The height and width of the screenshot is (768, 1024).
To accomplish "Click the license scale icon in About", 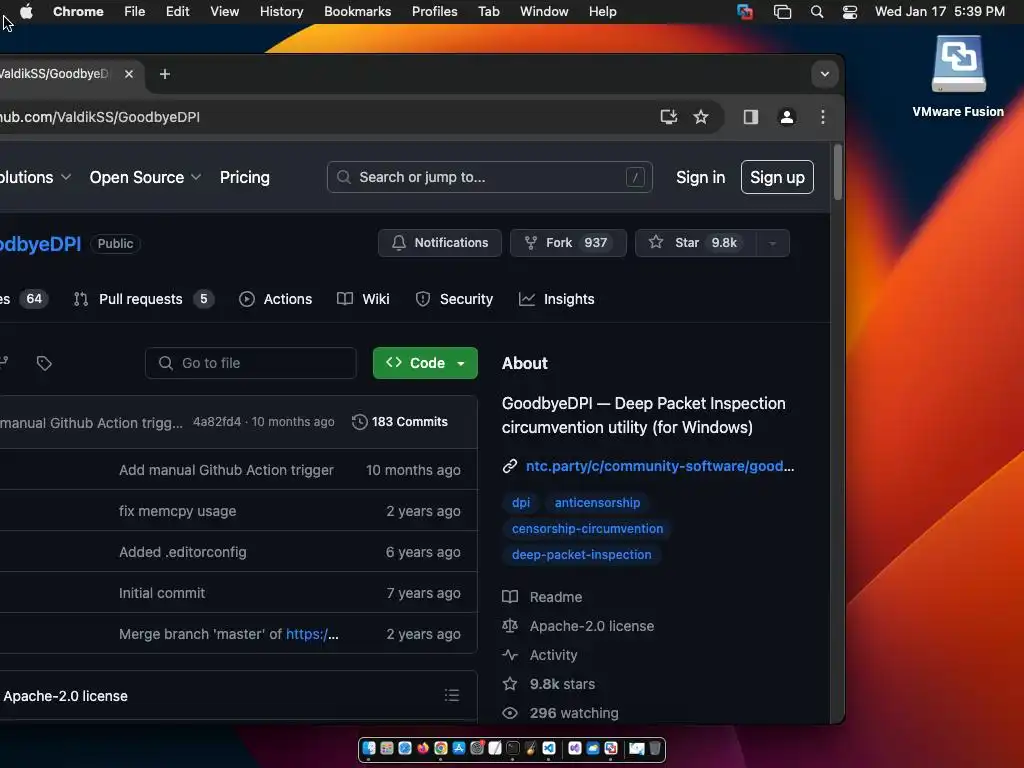I will [x=510, y=626].
